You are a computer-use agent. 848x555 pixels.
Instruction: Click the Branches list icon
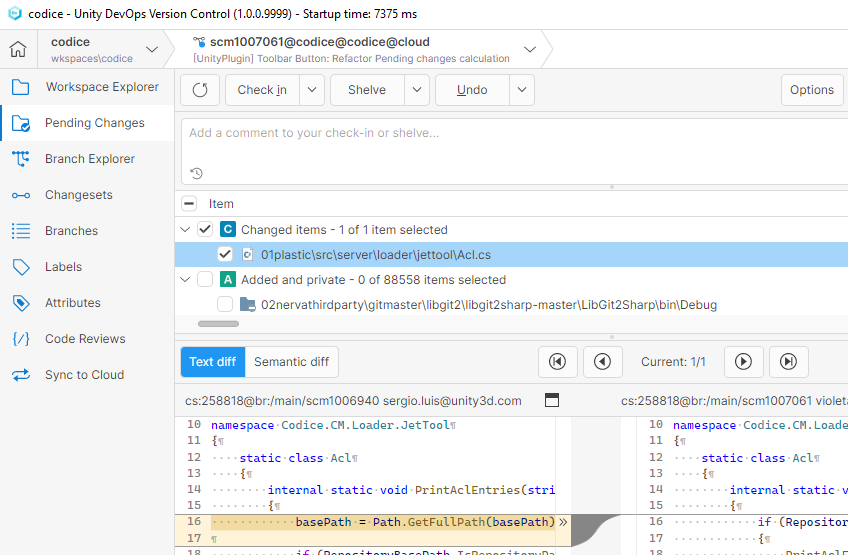tap(21, 231)
